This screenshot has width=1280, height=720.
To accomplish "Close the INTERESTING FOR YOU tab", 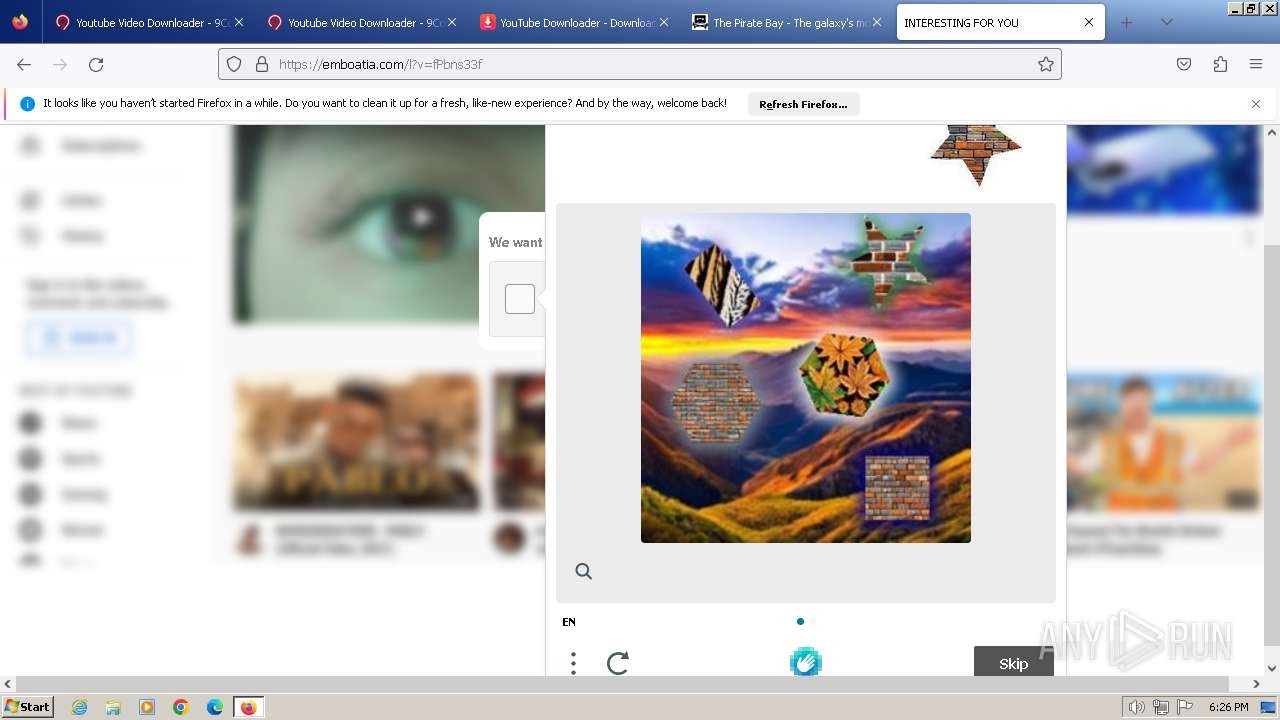I will pyautogui.click(x=1089, y=22).
